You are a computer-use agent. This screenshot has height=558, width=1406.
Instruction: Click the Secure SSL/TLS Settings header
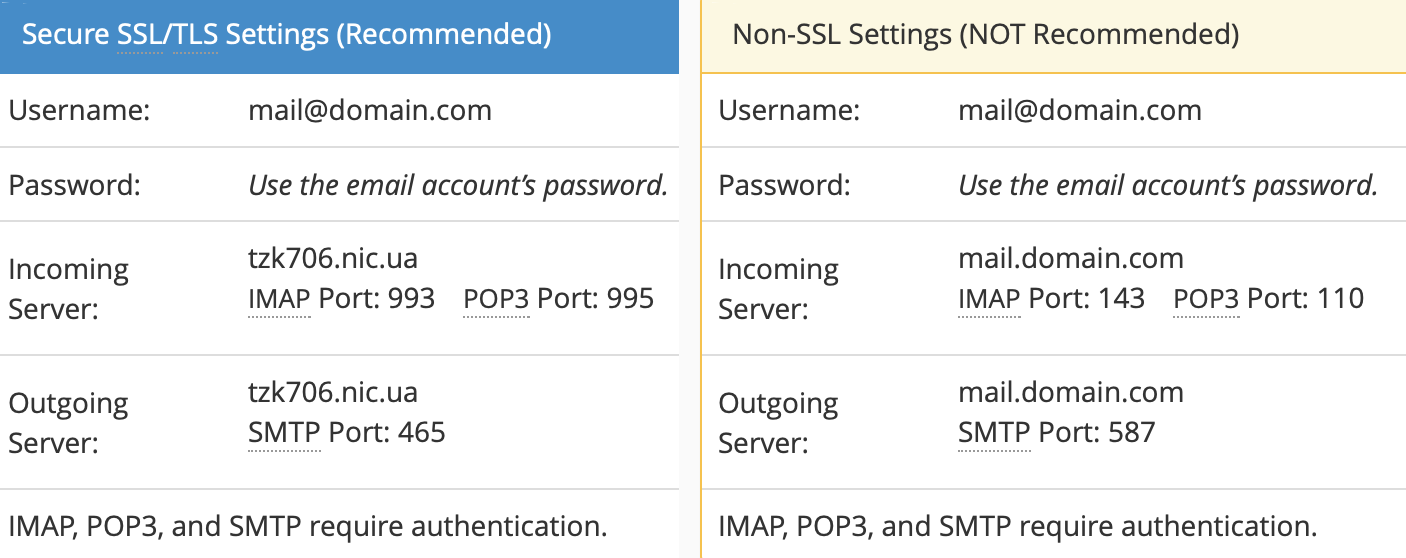[x=286, y=35]
